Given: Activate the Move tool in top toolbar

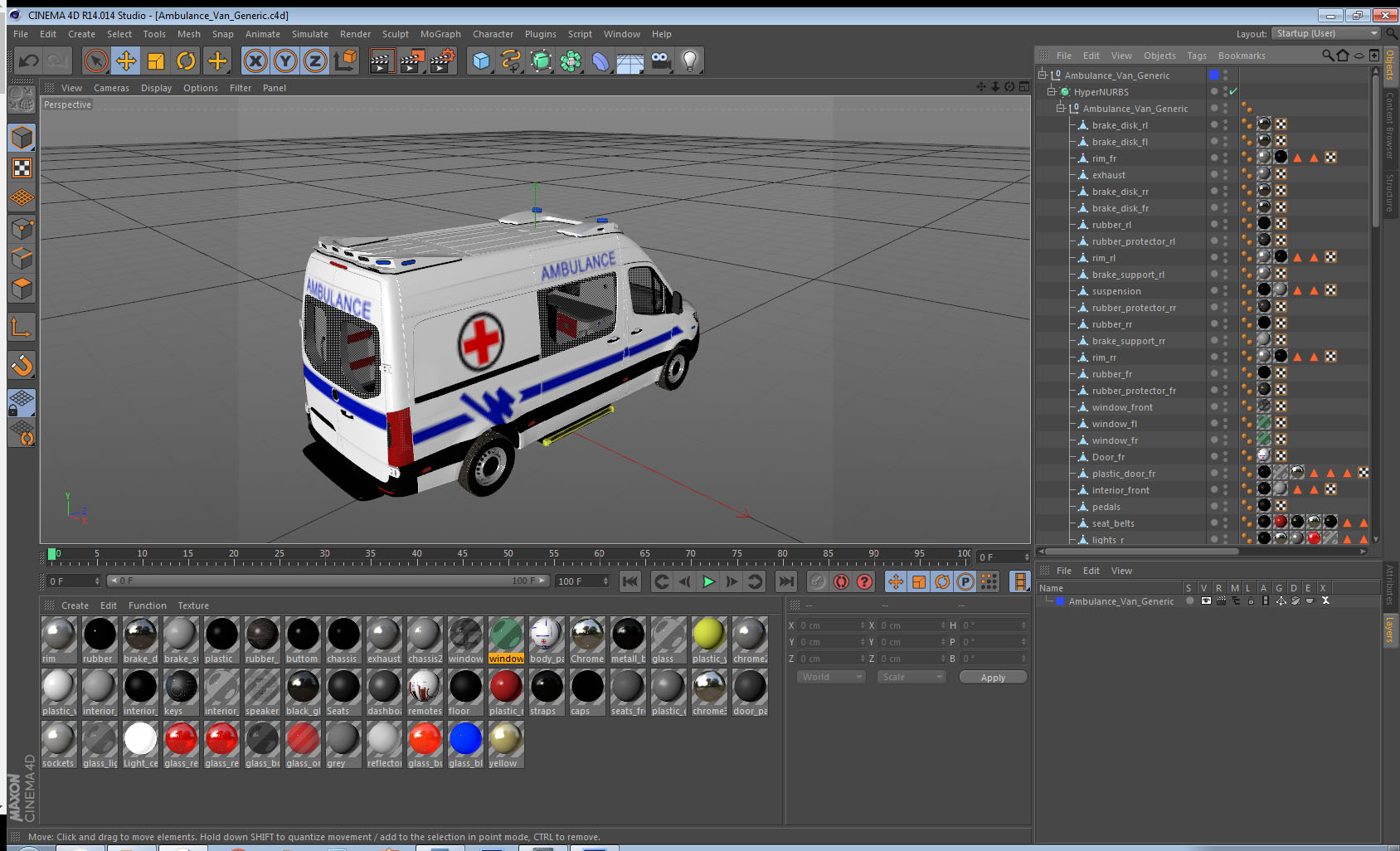Looking at the screenshot, I should click(x=126, y=61).
